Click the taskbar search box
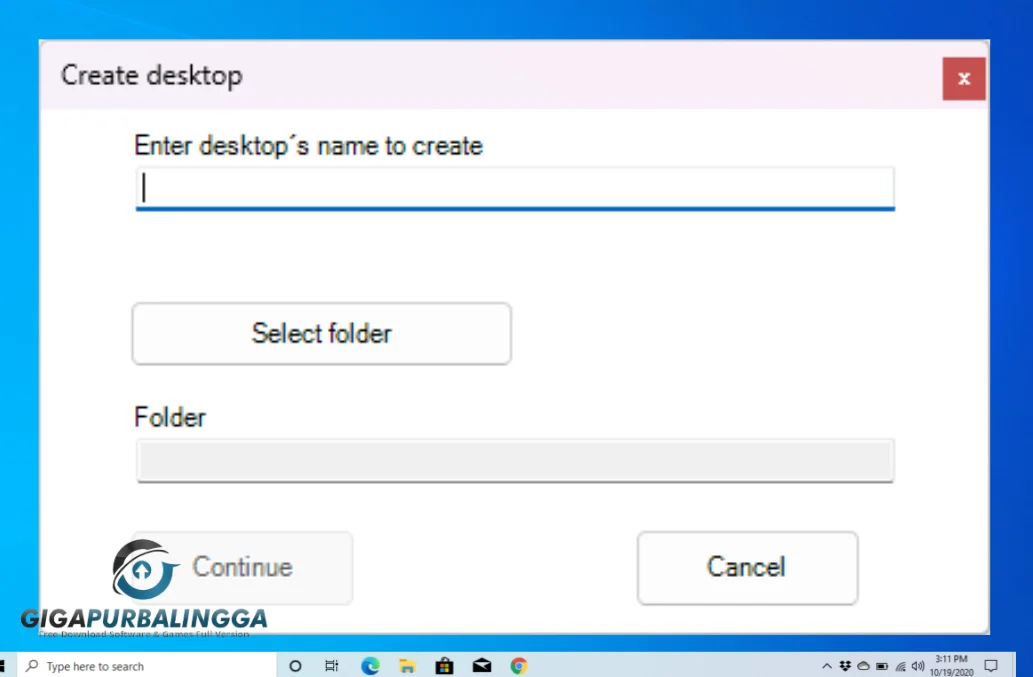The height and width of the screenshot is (677, 1033). click(x=146, y=666)
